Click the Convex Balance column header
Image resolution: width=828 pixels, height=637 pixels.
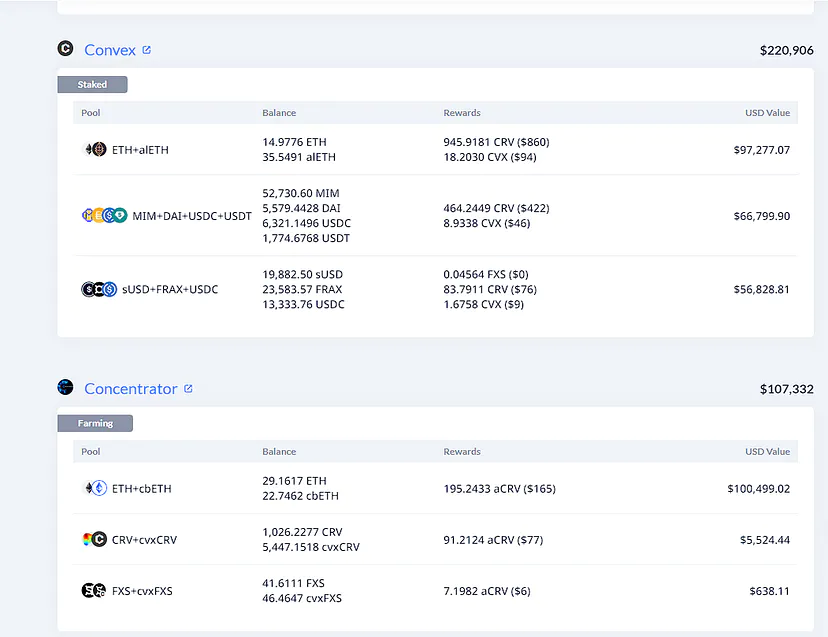pyautogui.click(x=279, y=113)
